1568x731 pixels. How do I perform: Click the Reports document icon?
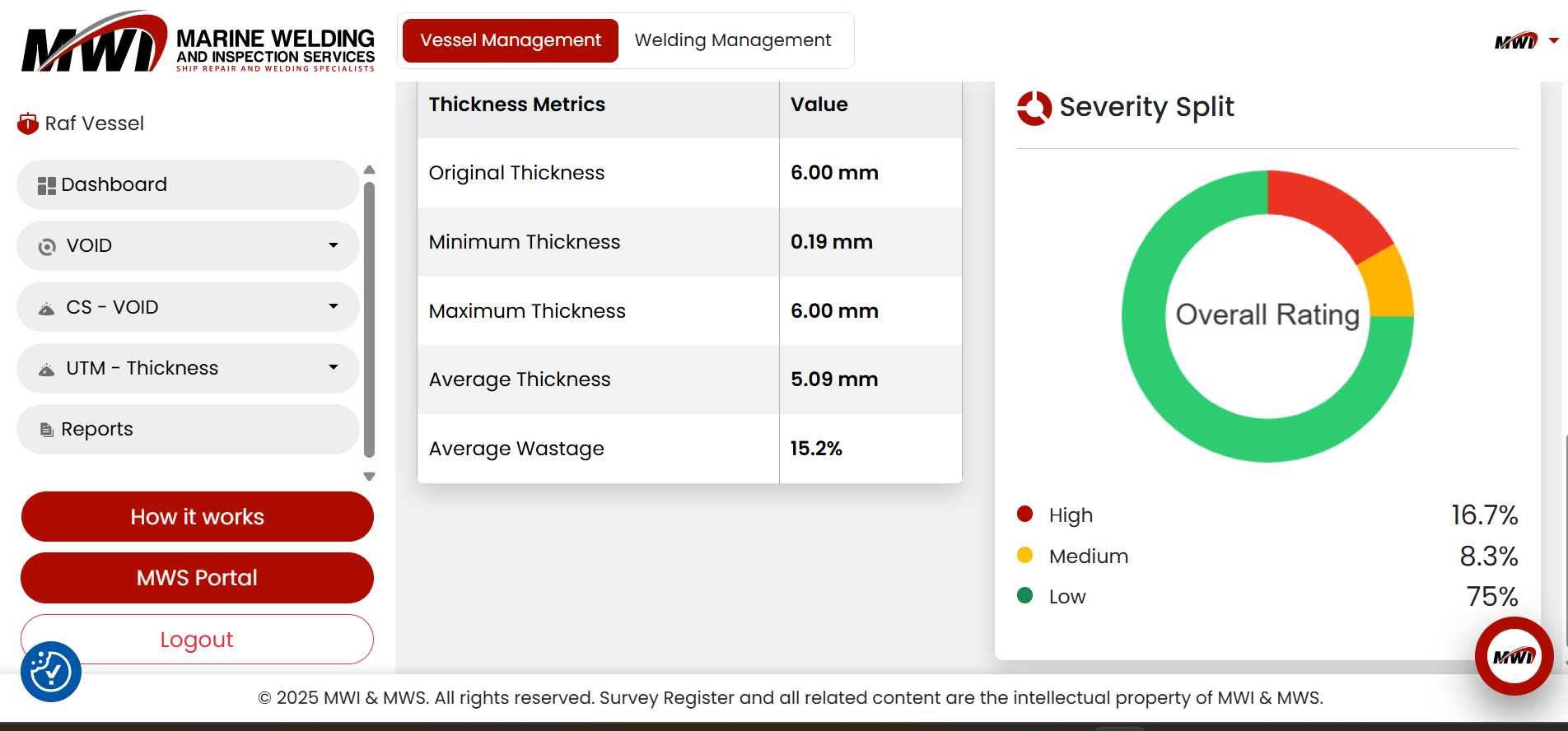(x=47, y=430)
